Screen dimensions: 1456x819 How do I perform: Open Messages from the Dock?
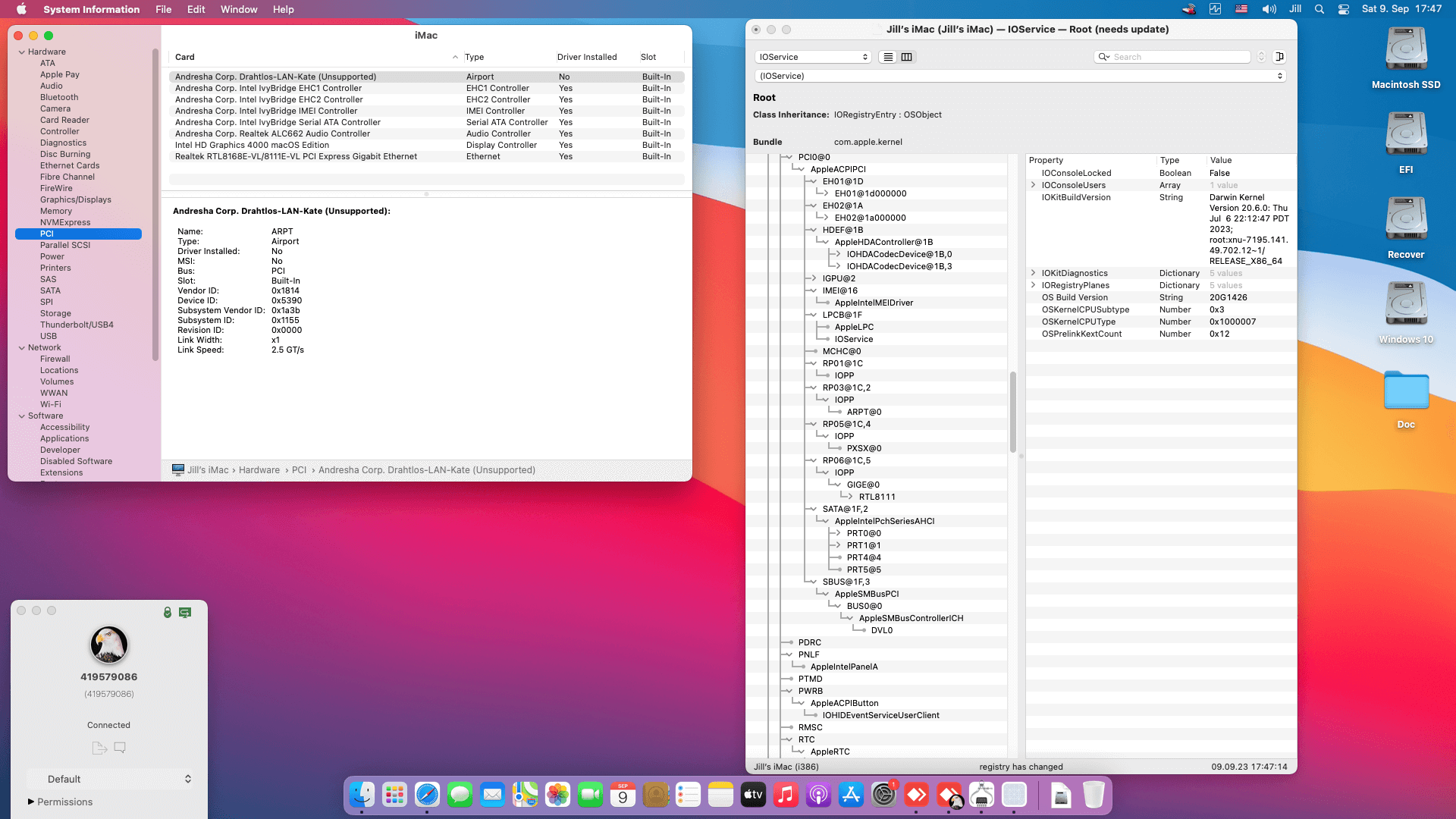460,795
